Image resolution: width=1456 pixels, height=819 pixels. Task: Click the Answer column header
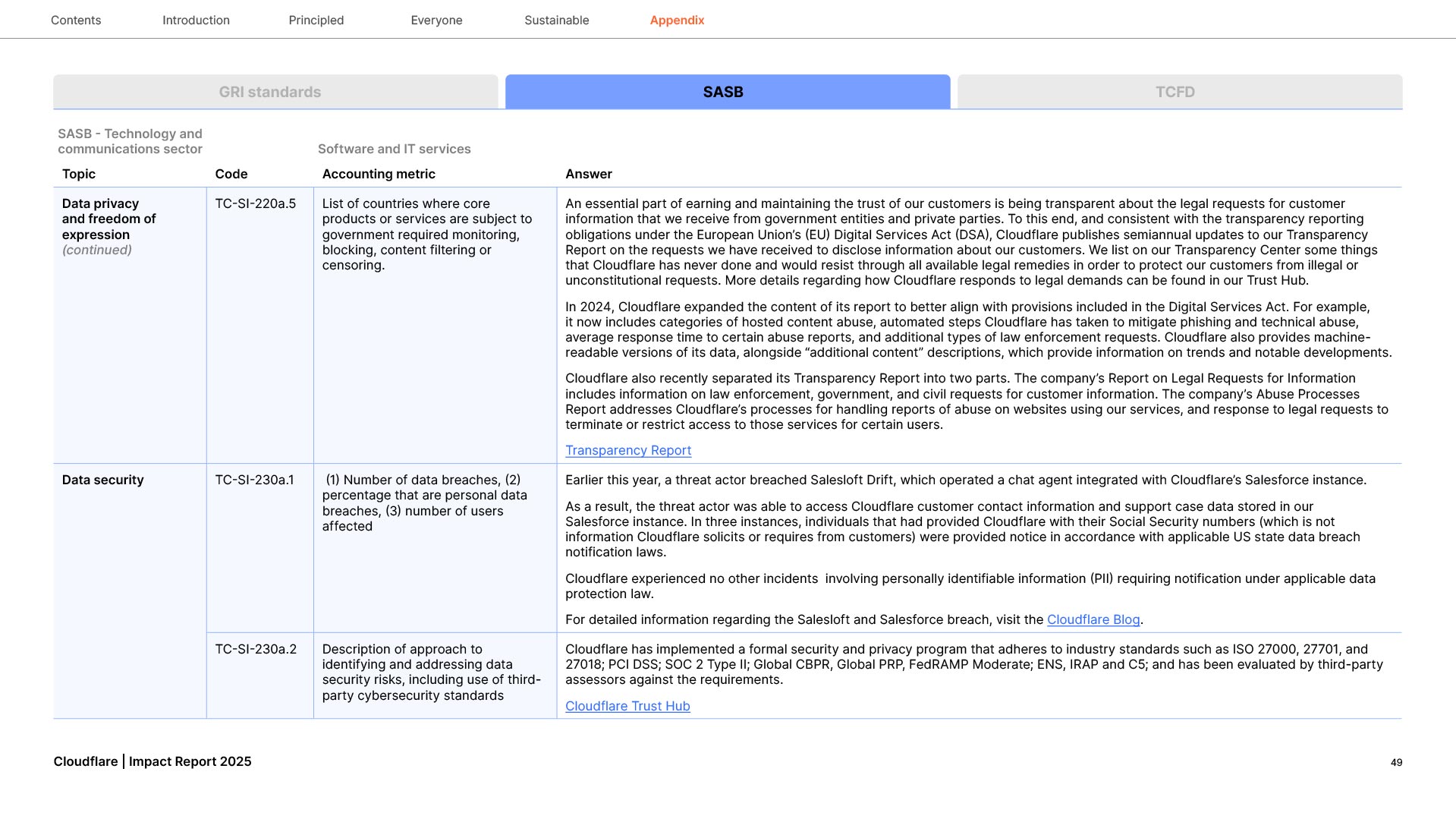tap(589, 174)
